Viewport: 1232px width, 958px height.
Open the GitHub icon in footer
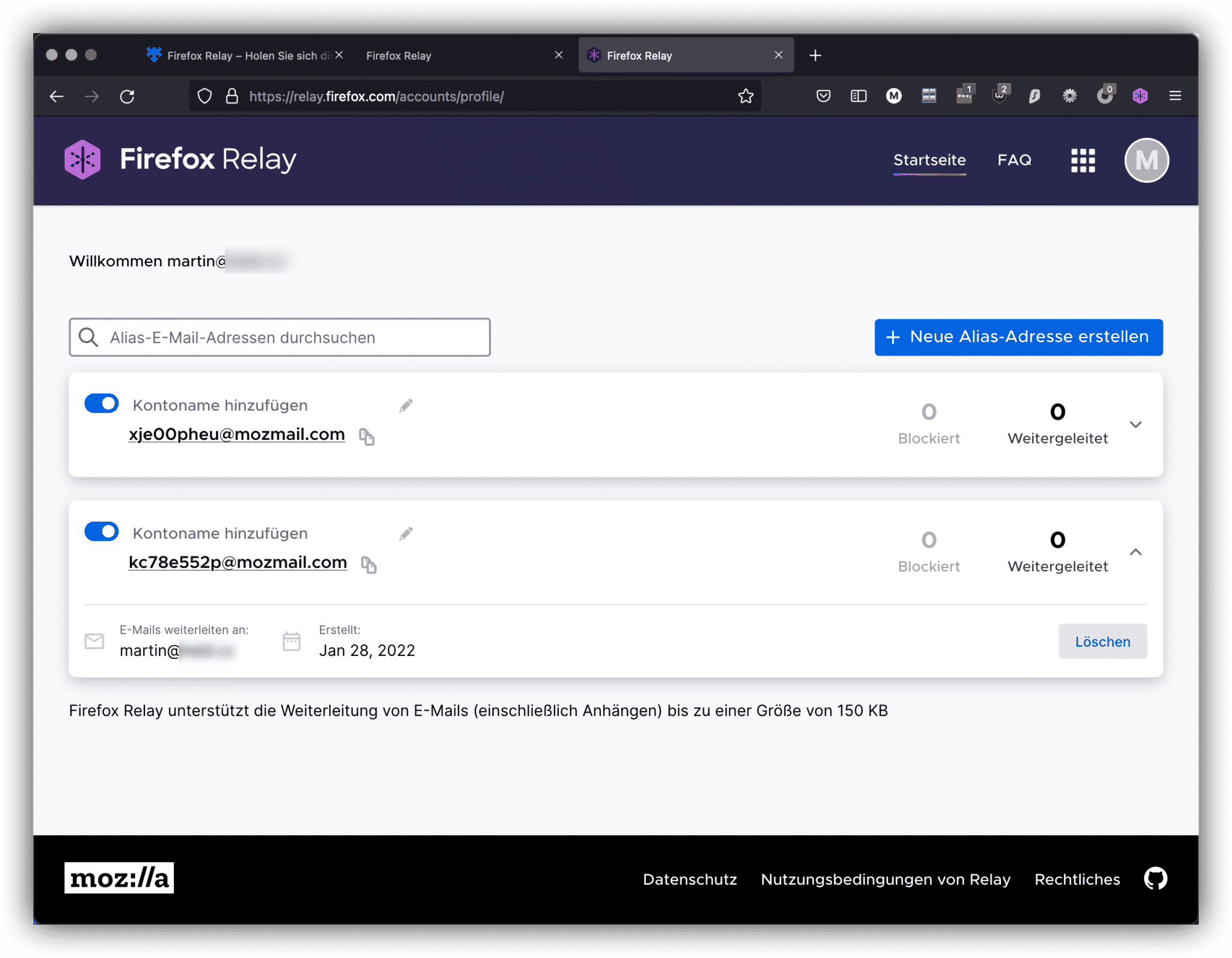pos(1156,879)
